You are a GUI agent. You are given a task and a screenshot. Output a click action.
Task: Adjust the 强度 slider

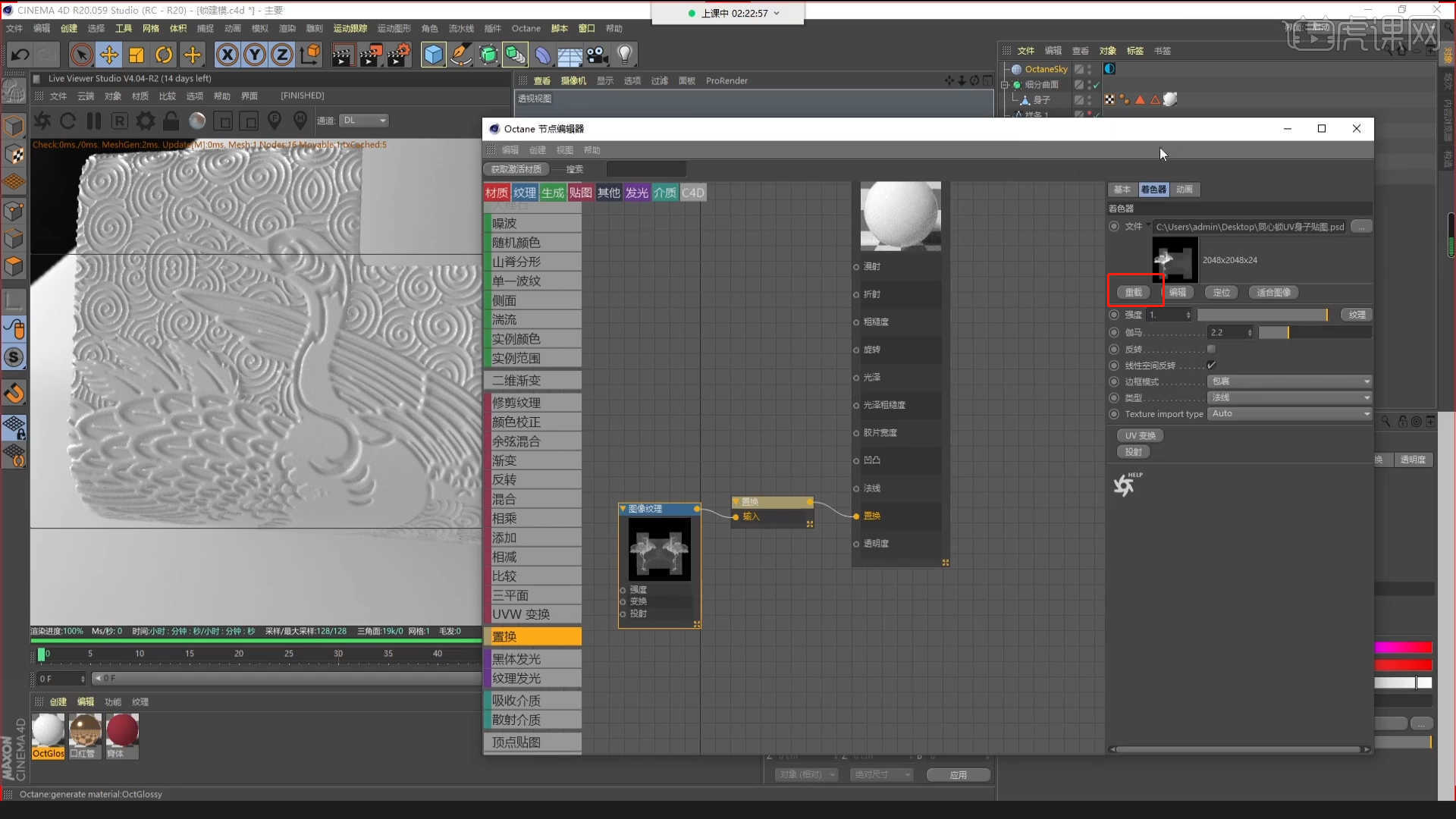1263,315
